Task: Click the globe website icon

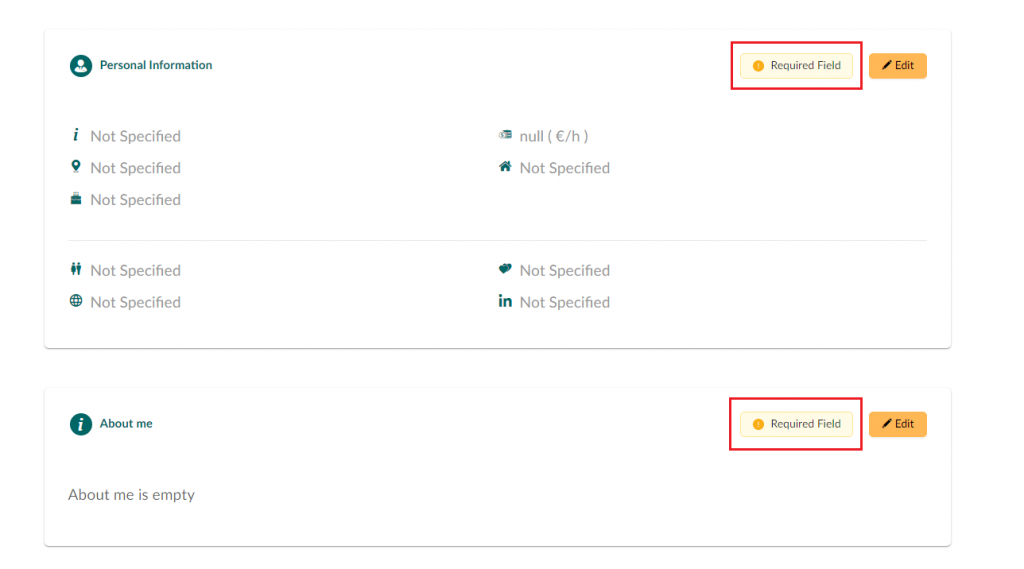Action: tap(76, 301)
